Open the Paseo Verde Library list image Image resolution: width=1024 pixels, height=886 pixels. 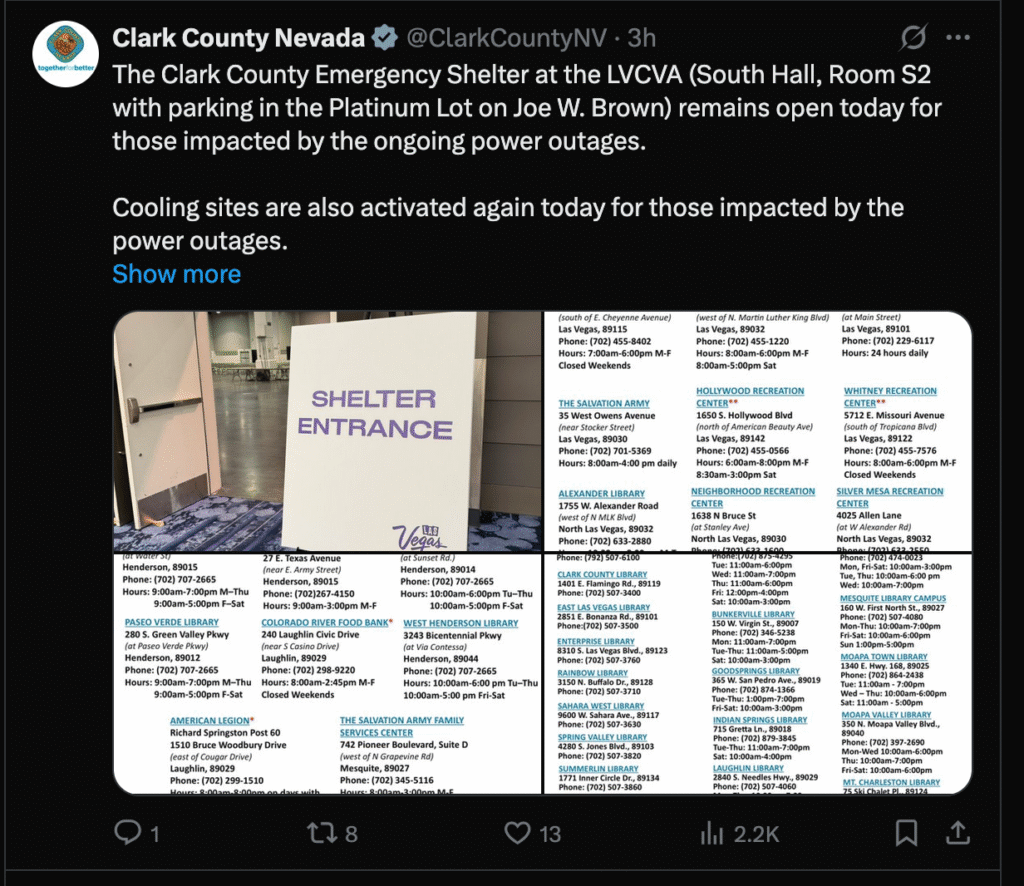328,674
